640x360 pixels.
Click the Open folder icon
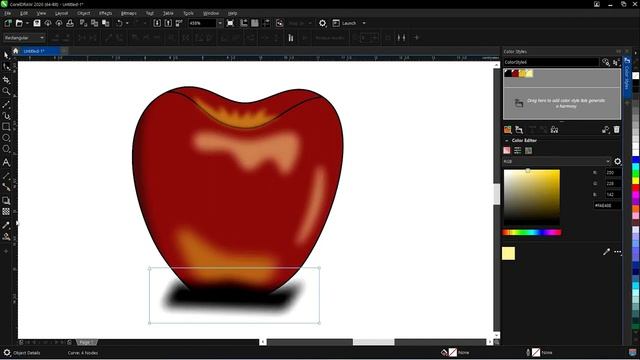pyautogui.click(x=19, y=23)
